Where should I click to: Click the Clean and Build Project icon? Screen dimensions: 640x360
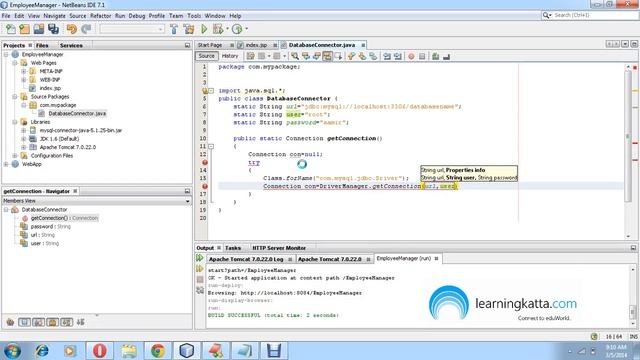(189, 29)
